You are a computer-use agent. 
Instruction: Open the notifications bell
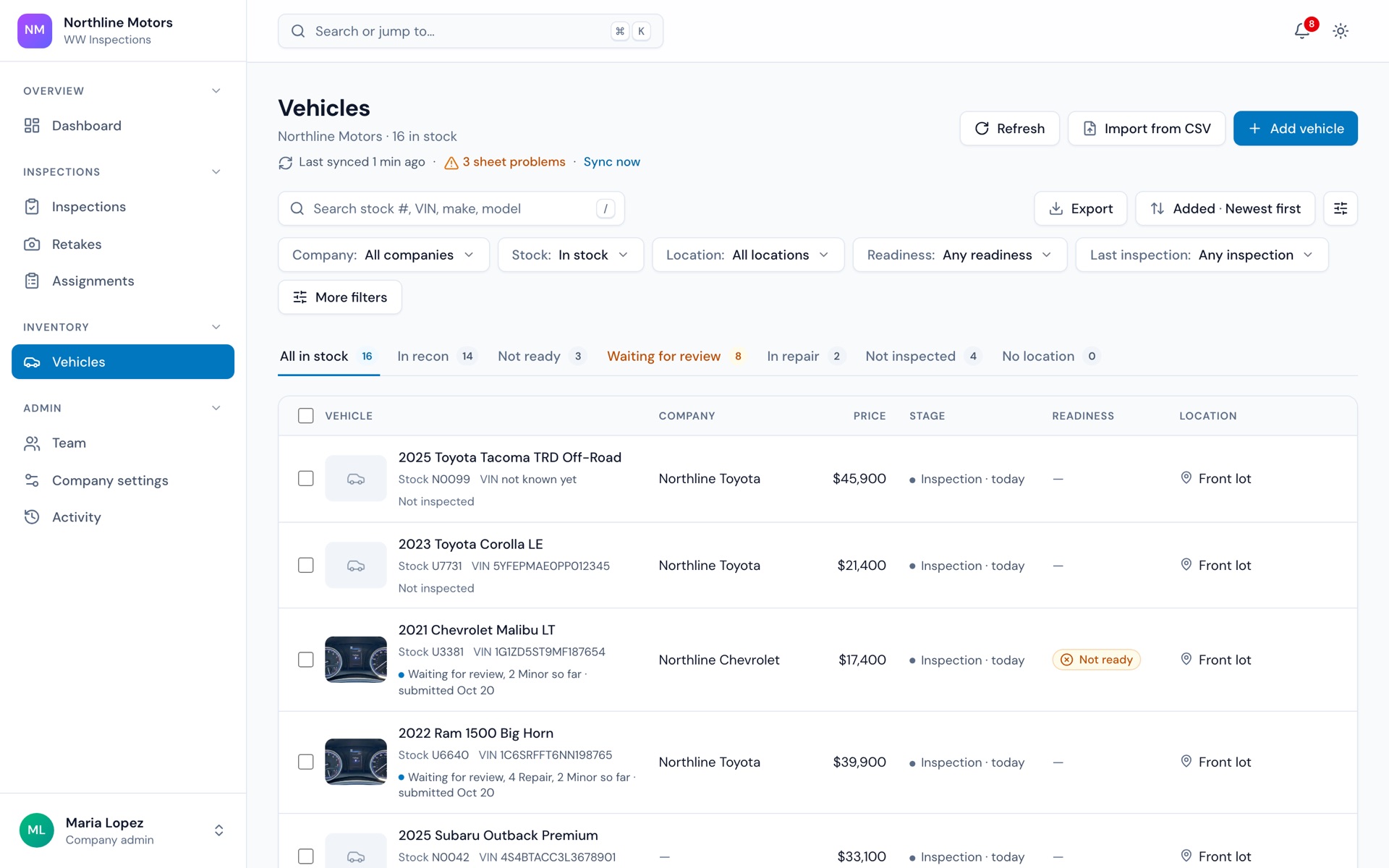pyautogui.click(x=1302, y=31)
